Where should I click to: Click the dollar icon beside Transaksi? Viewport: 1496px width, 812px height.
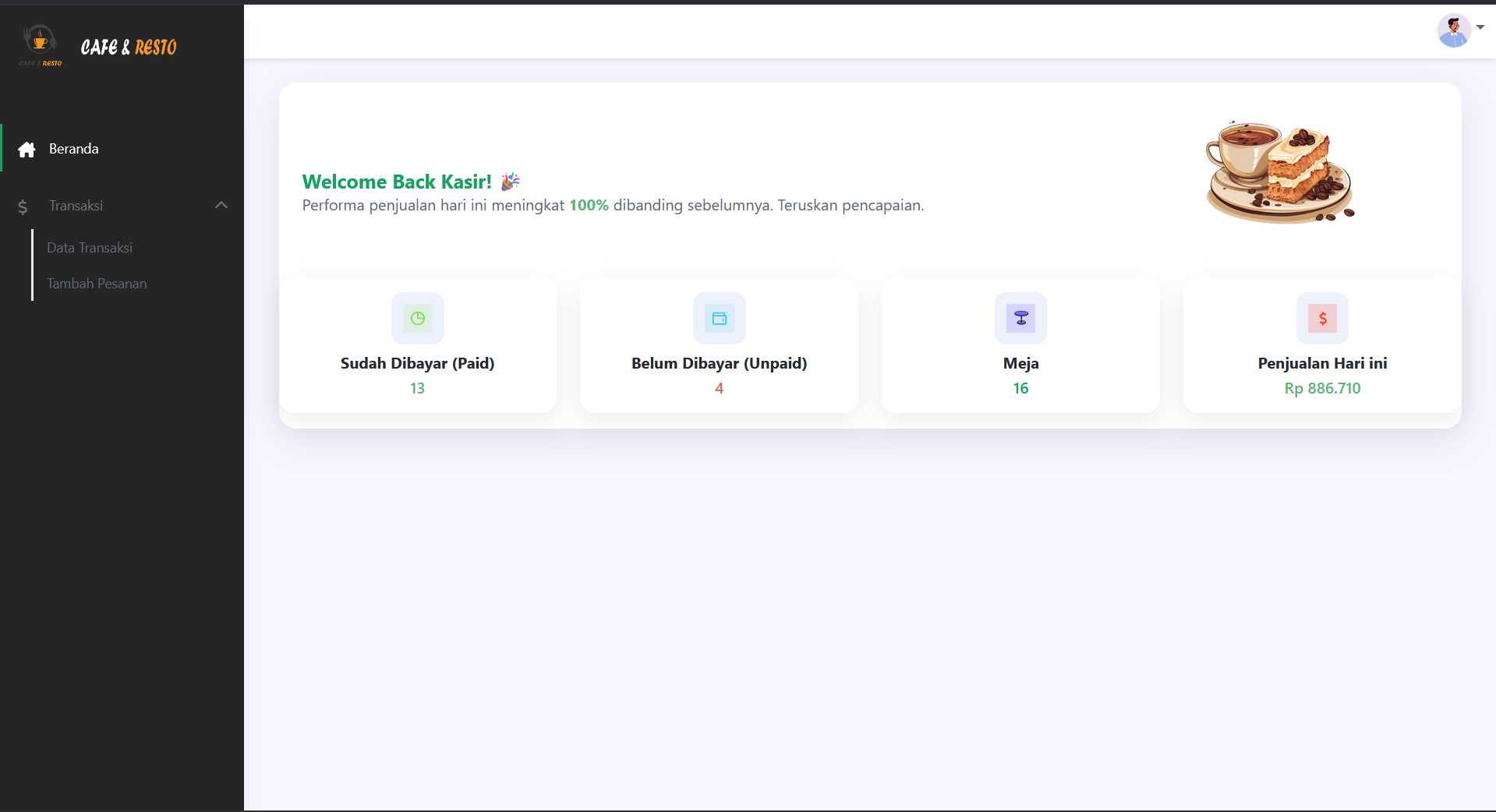point(23,207)
